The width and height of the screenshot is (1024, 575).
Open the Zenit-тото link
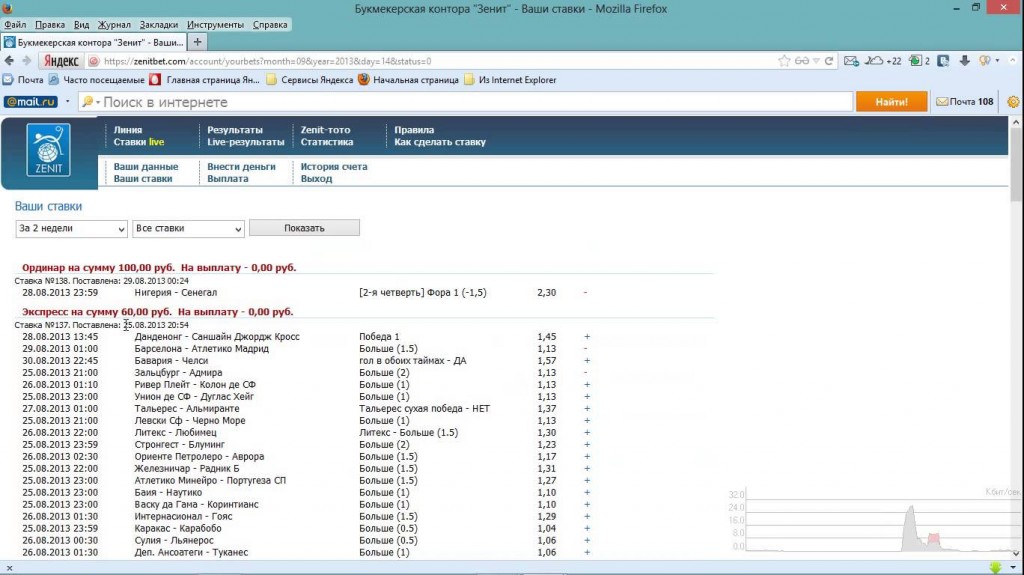(x=325, y=130)
